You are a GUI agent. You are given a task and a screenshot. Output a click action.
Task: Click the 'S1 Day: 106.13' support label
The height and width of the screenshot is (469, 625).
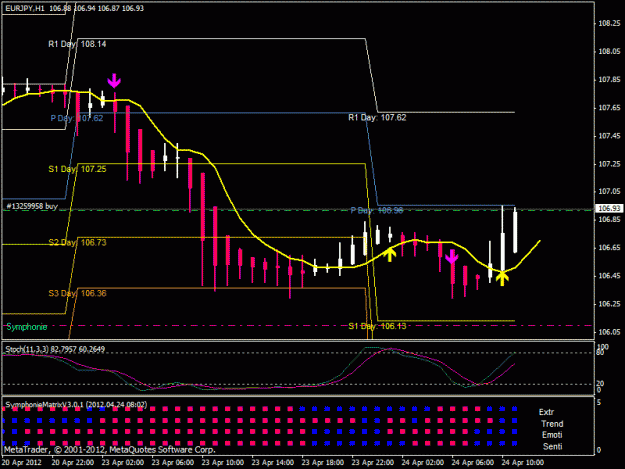point(377,326)
